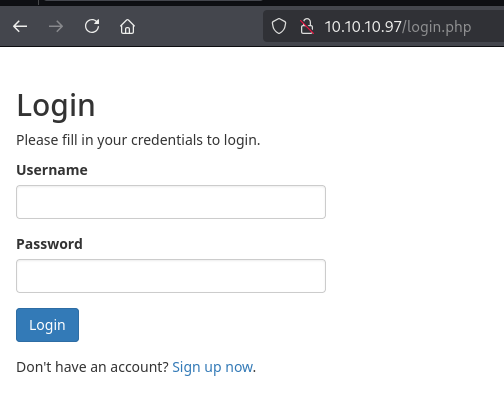Open the tracking protection shield icon

tap(279, 26)
